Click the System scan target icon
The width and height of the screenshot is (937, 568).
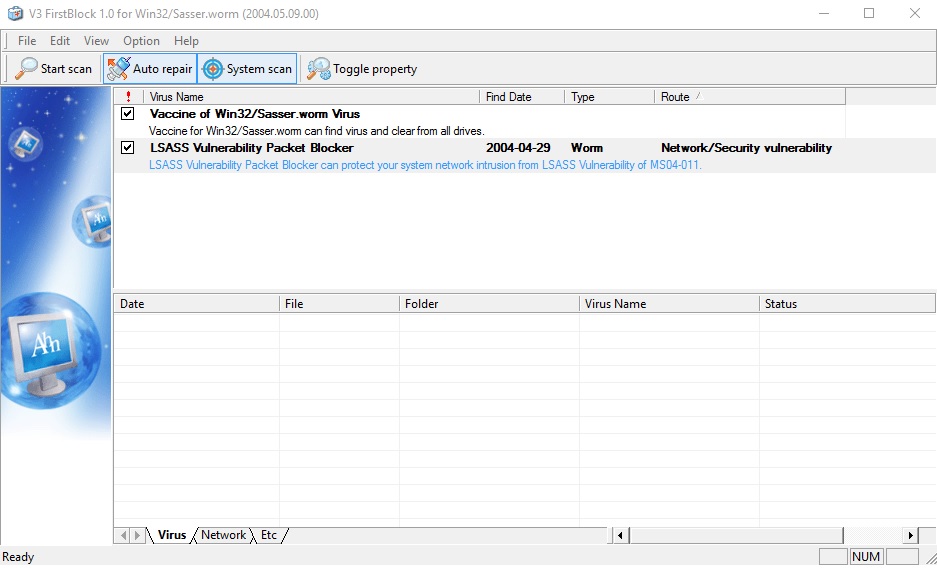[213, 69]
